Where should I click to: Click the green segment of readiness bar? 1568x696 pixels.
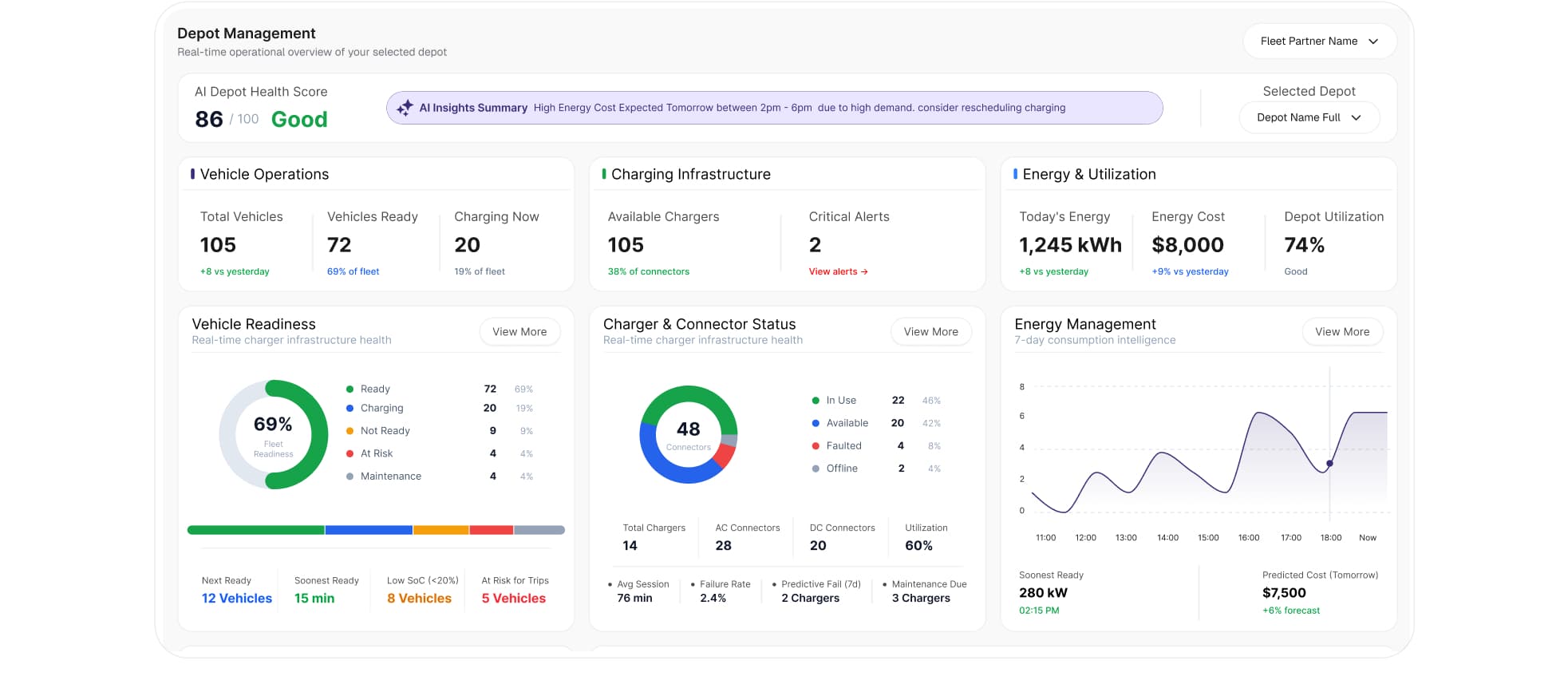tap(255, 530)
